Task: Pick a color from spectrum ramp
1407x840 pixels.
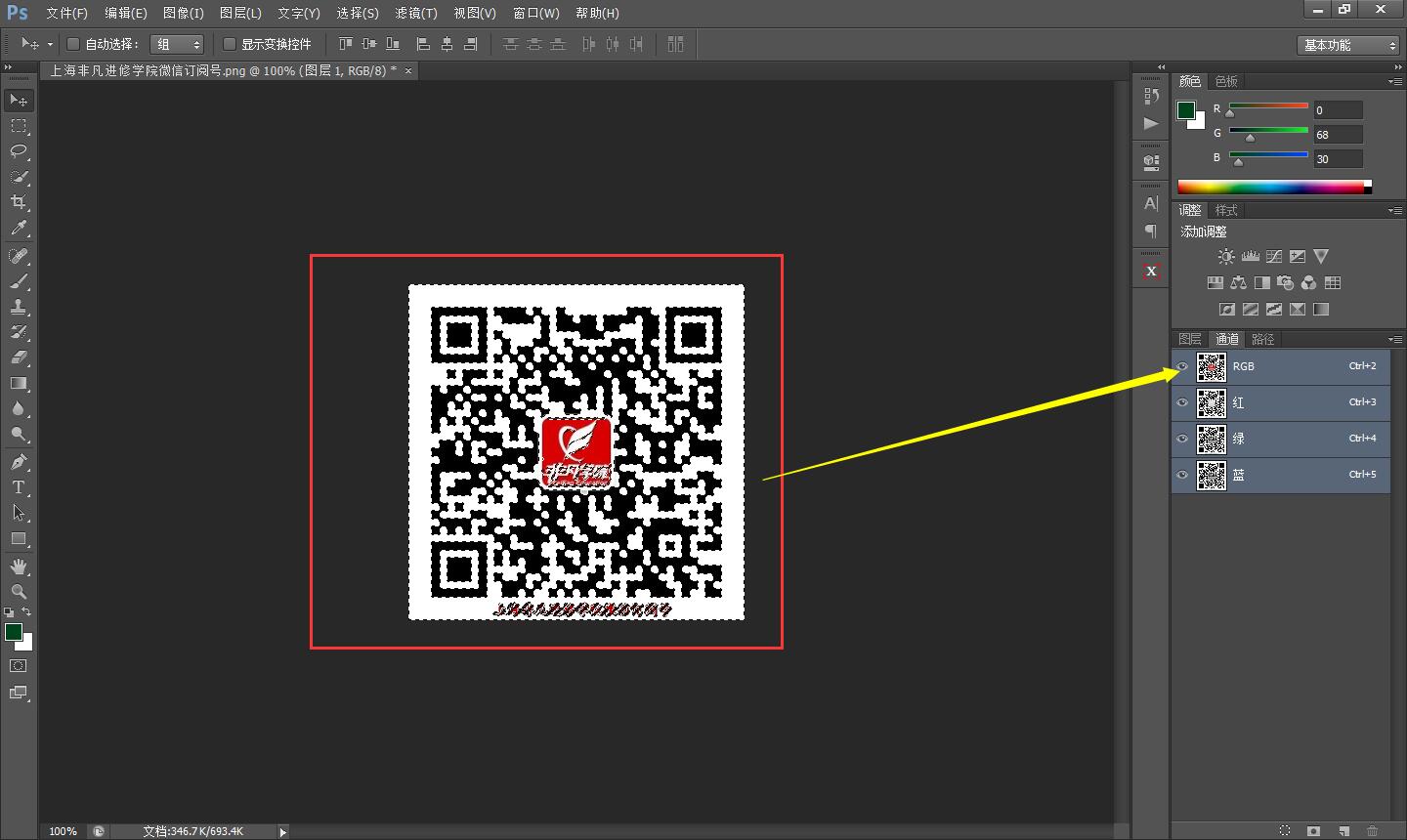Action: 1274,187
